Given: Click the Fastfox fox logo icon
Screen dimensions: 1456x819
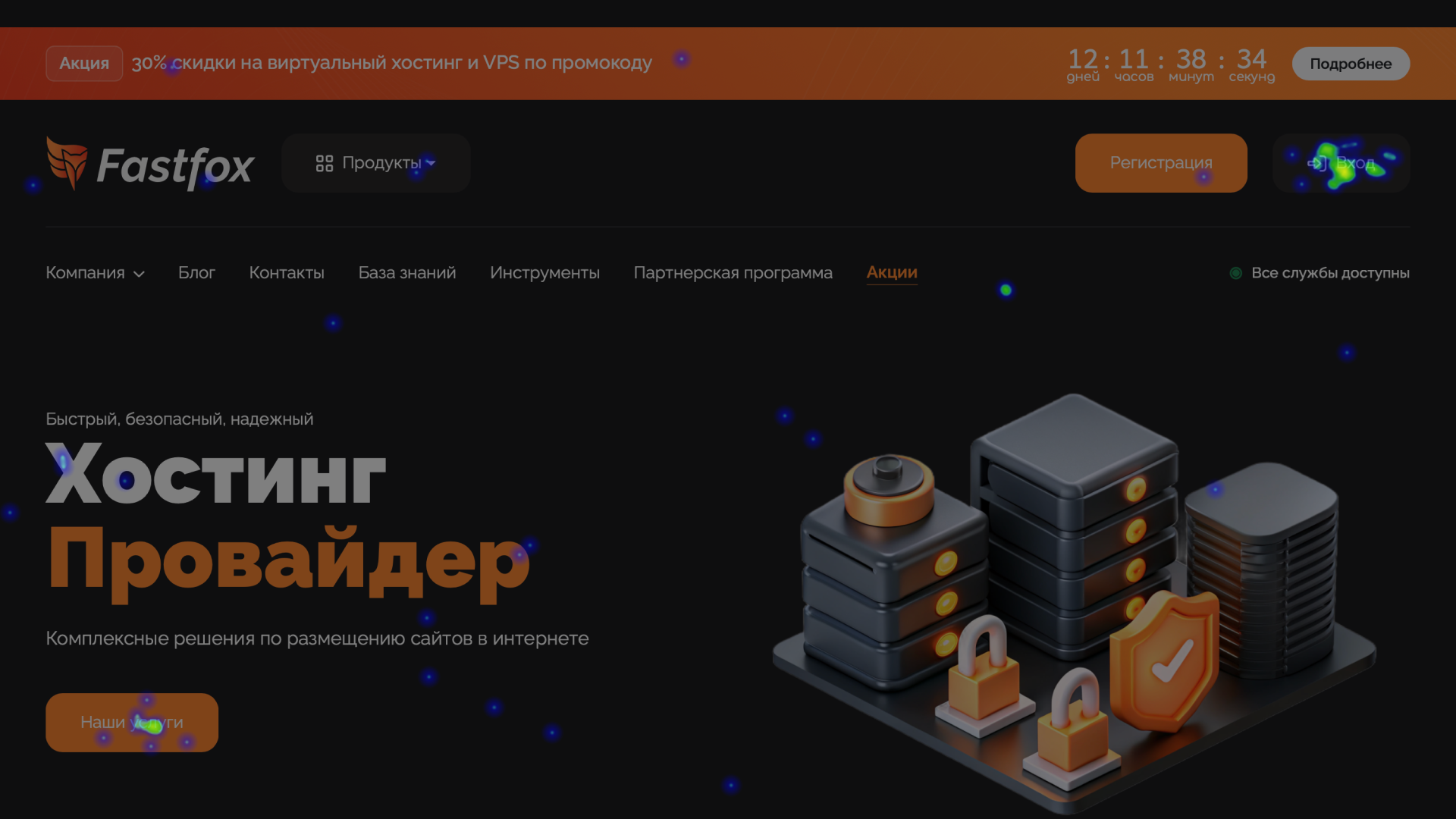Looking at the screenshot, I should [67, 163].
